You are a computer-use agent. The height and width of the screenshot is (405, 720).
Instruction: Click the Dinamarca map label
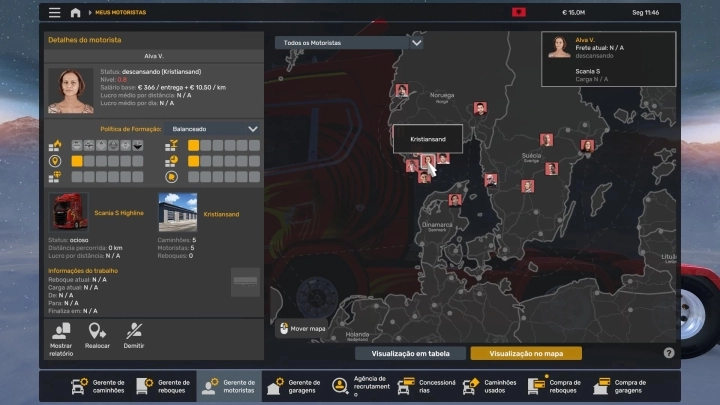click(x=437, y=225)
